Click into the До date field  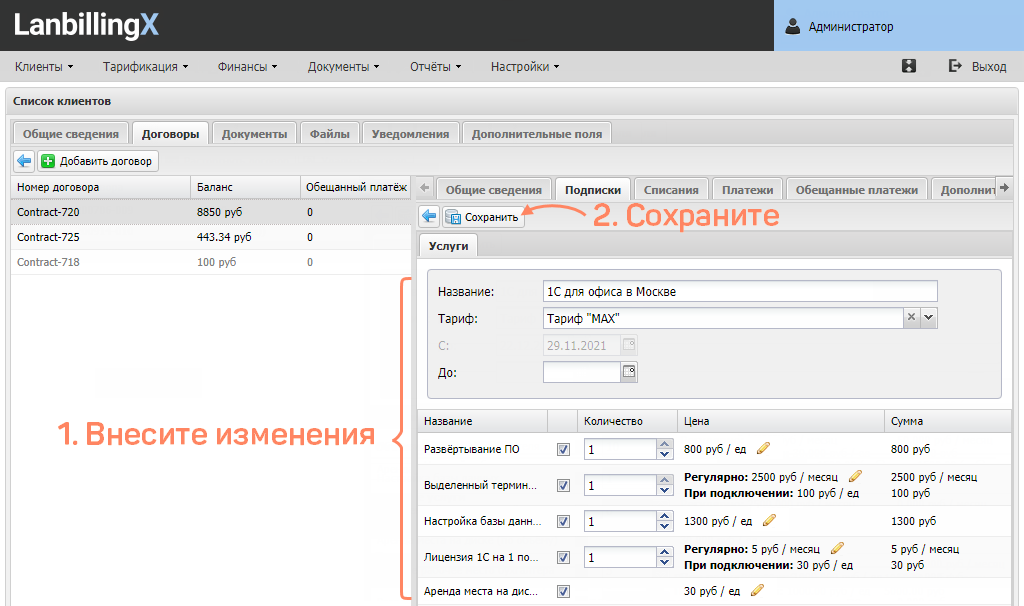click(x=581, y=372)
